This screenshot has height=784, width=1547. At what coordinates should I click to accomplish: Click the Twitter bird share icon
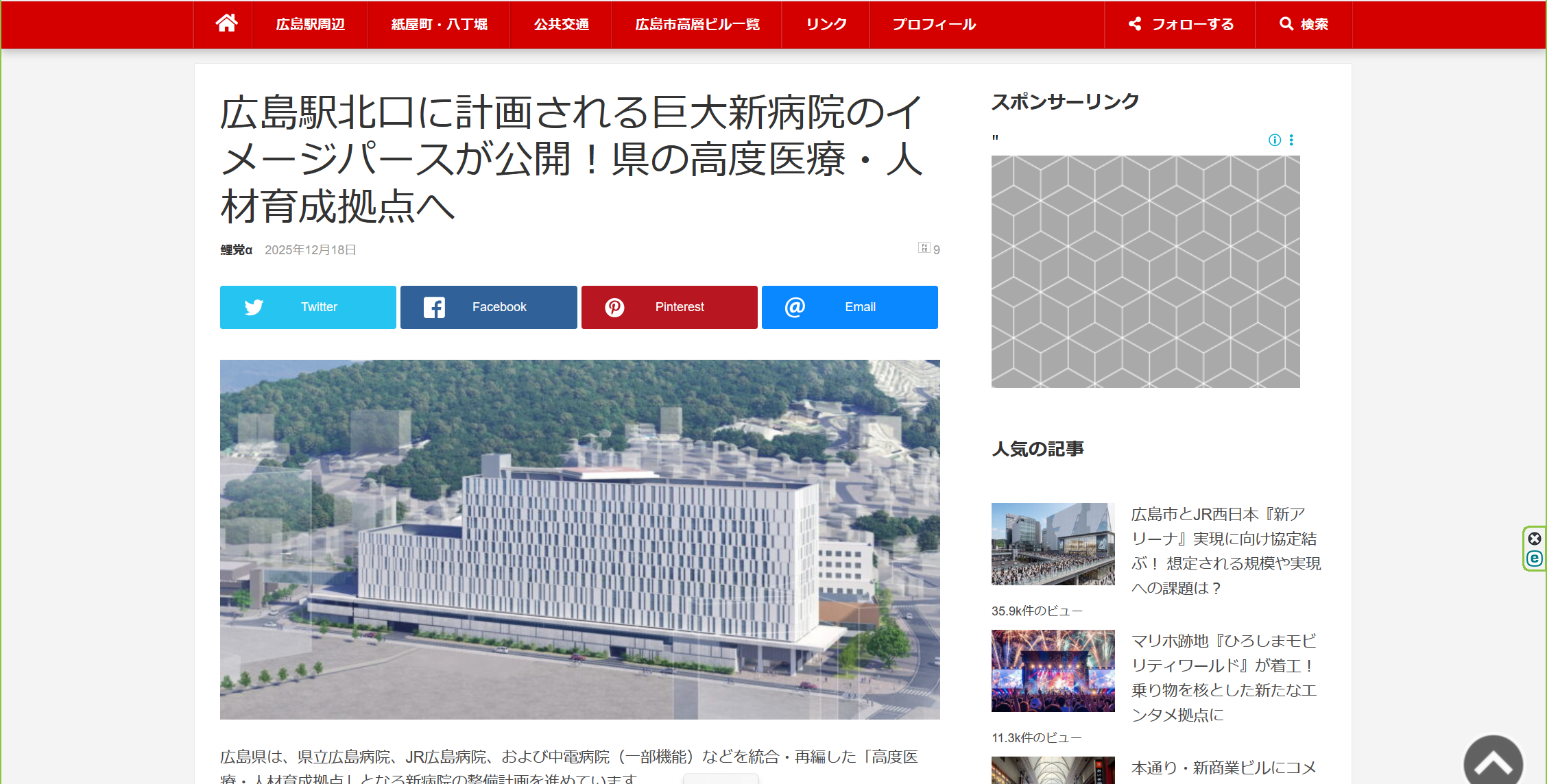254,307
